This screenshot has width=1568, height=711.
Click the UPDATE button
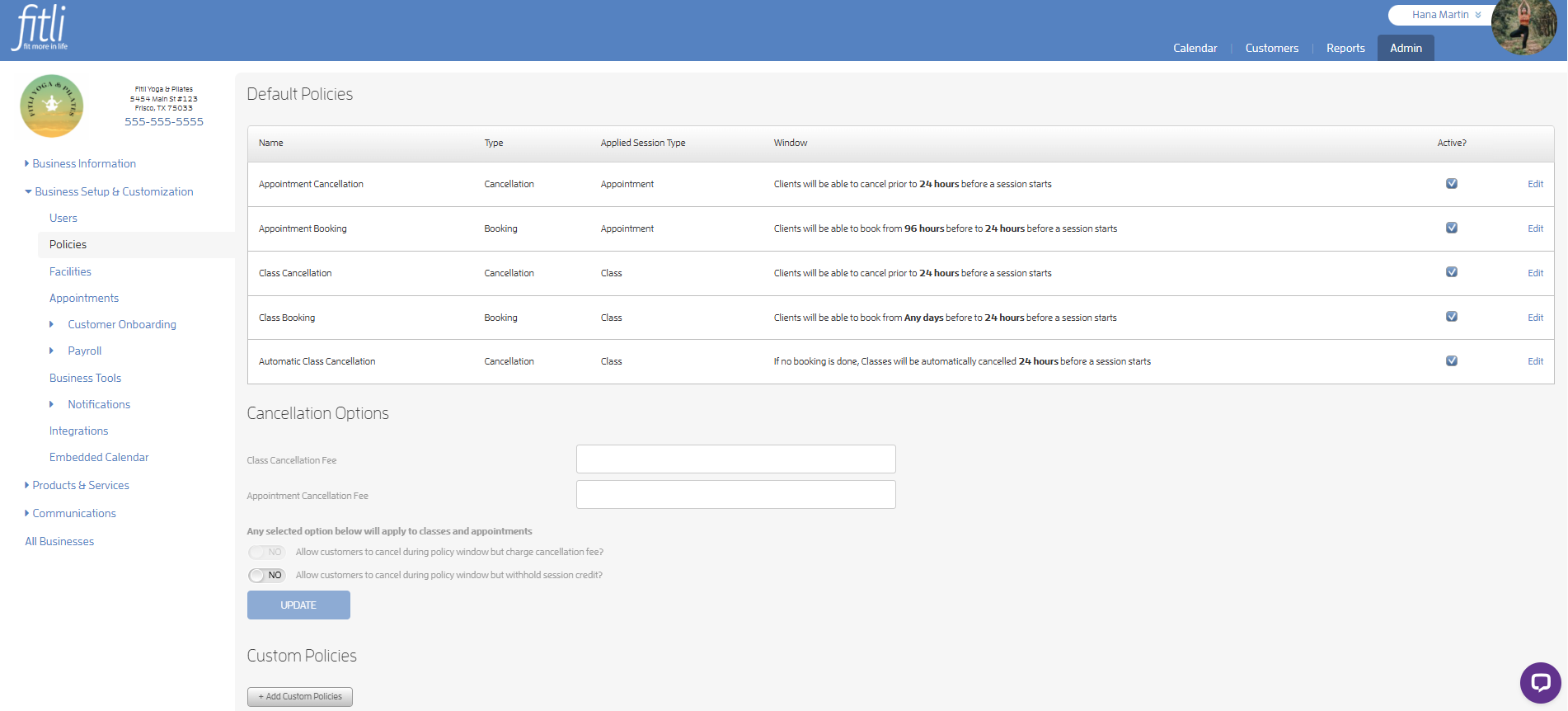[x=298, y=605]
